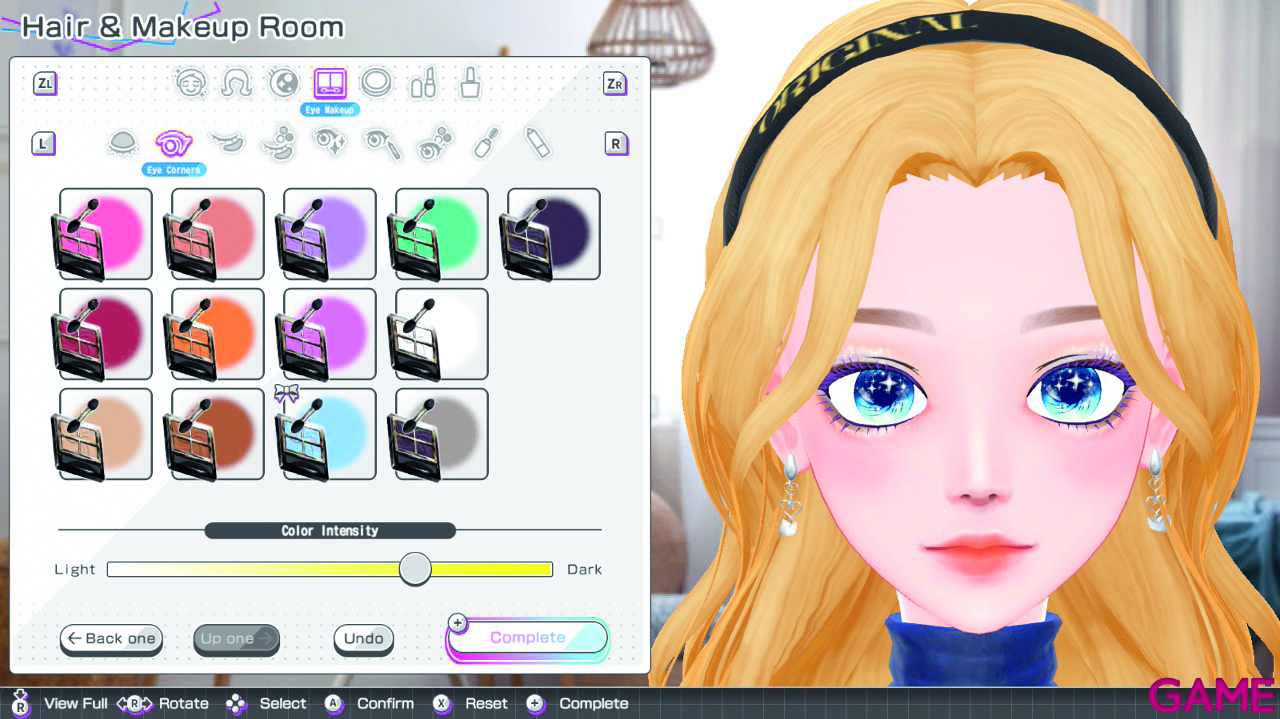Open the contact lens eye category icon

284,82
